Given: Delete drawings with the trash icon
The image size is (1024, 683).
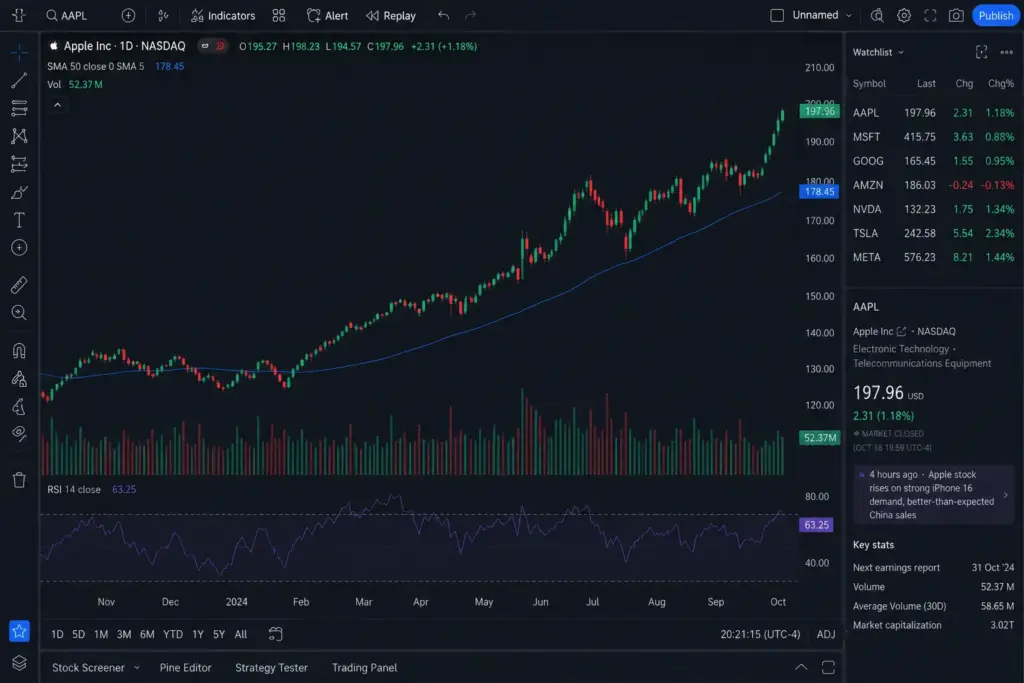Looking at the screenshot, I should pyautogui.click(x=19, y=480).
